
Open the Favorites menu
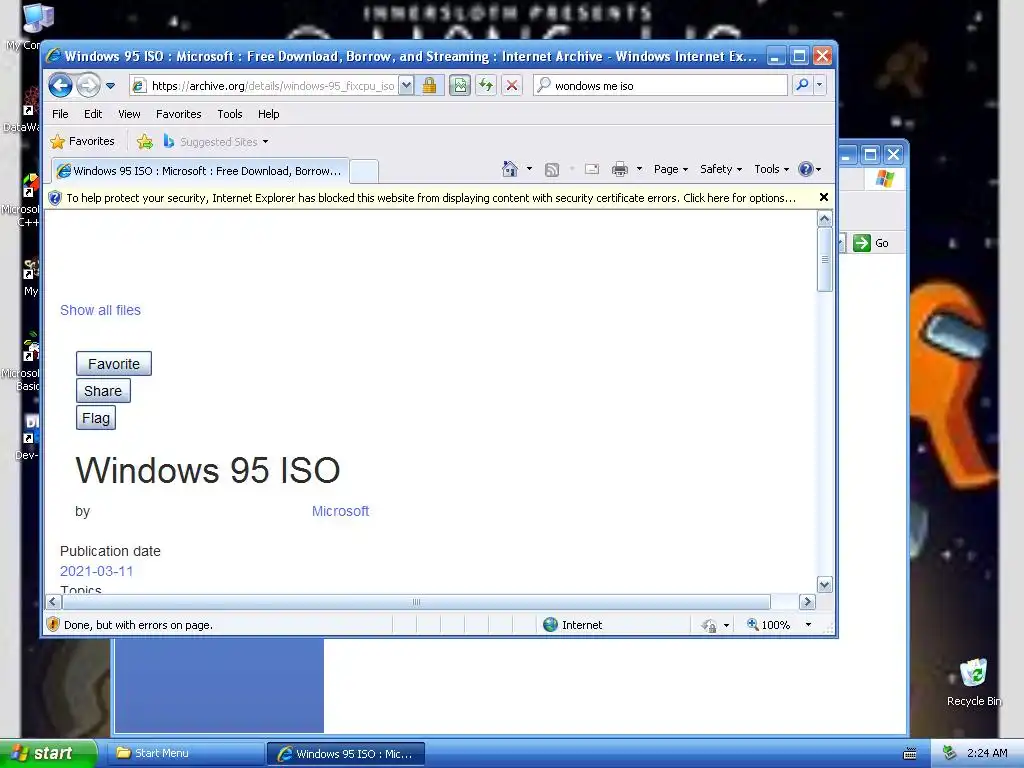point(178,114)
